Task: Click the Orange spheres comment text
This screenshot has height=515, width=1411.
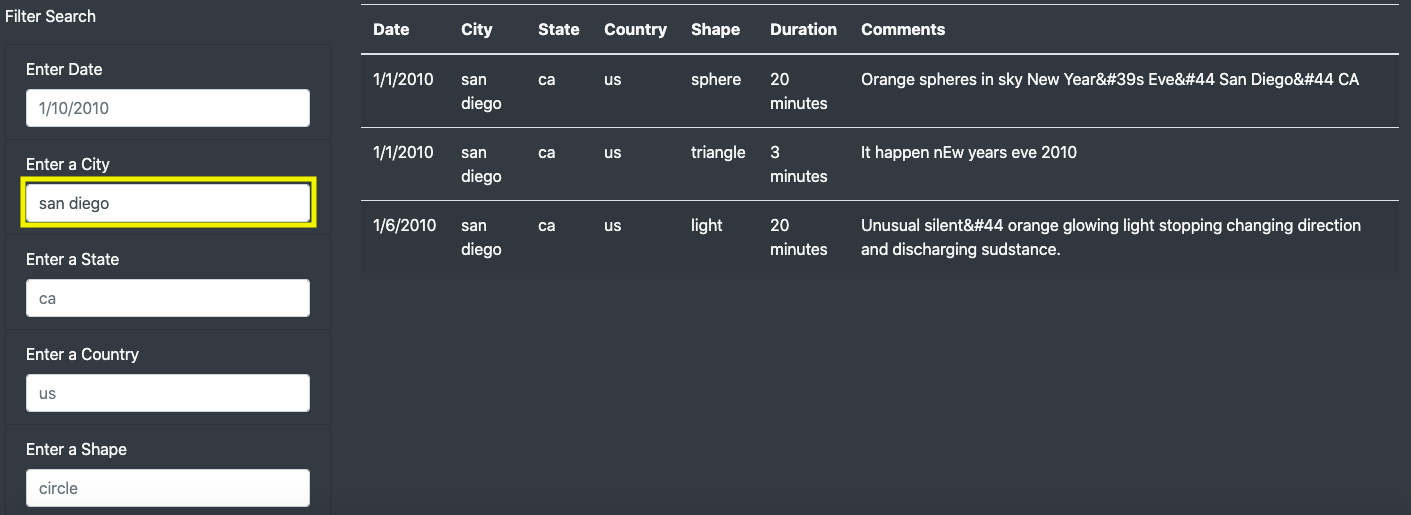Action: [x=1109, y=79]
